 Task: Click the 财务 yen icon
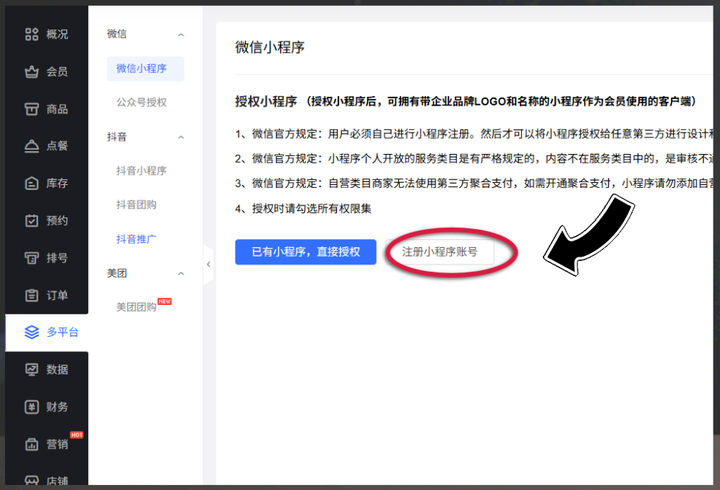(x=32, y=407)
